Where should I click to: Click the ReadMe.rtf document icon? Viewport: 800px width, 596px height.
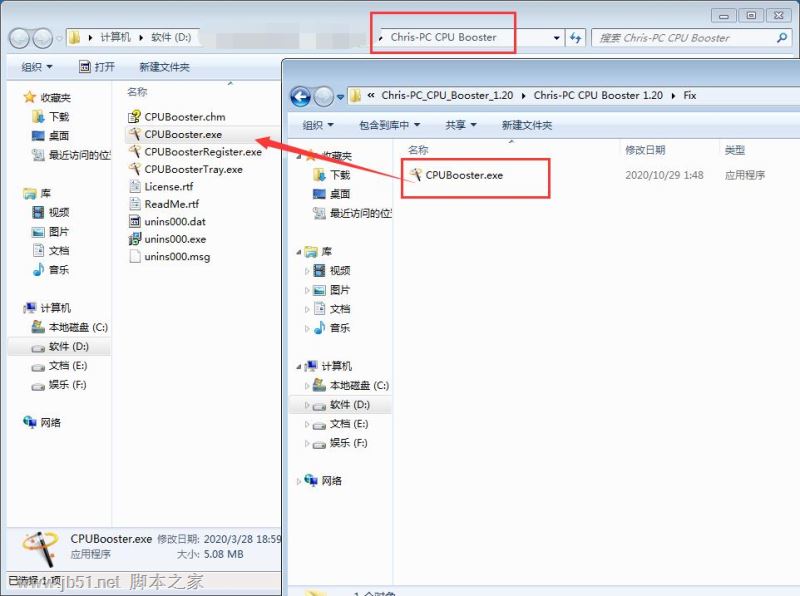tap(135, 204)
